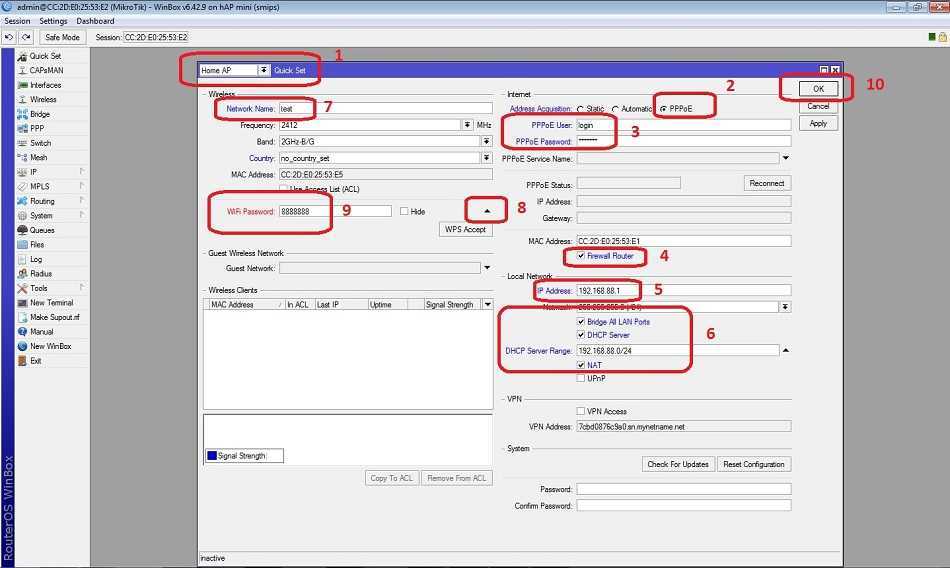Click the Cancel button
Image resolution: width=950 pixels, height=568 pixels.
click(819, 106)
